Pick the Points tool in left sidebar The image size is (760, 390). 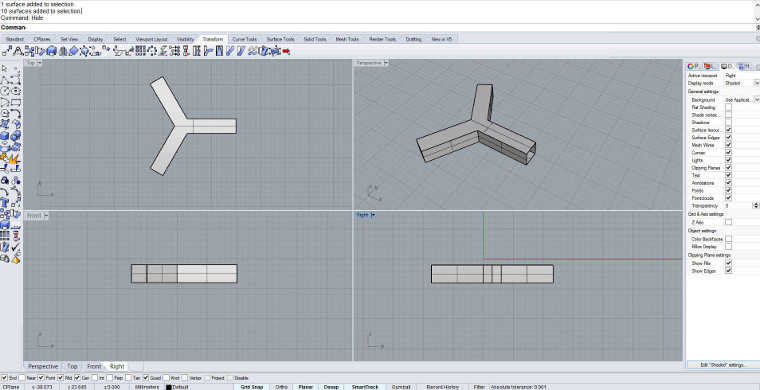(x=16, y=68)
